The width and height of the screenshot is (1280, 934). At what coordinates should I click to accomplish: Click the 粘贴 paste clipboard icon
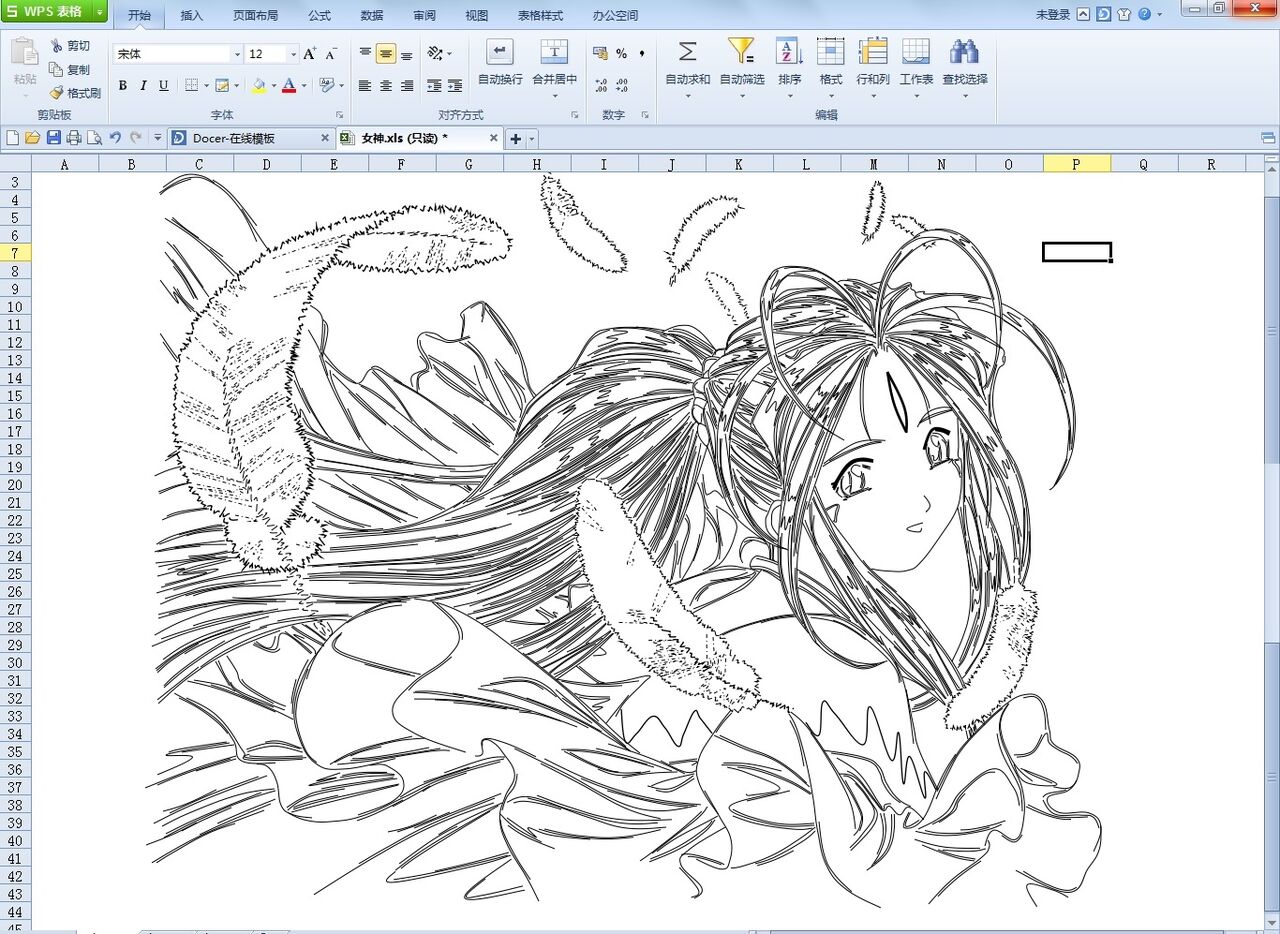(25, 52)
